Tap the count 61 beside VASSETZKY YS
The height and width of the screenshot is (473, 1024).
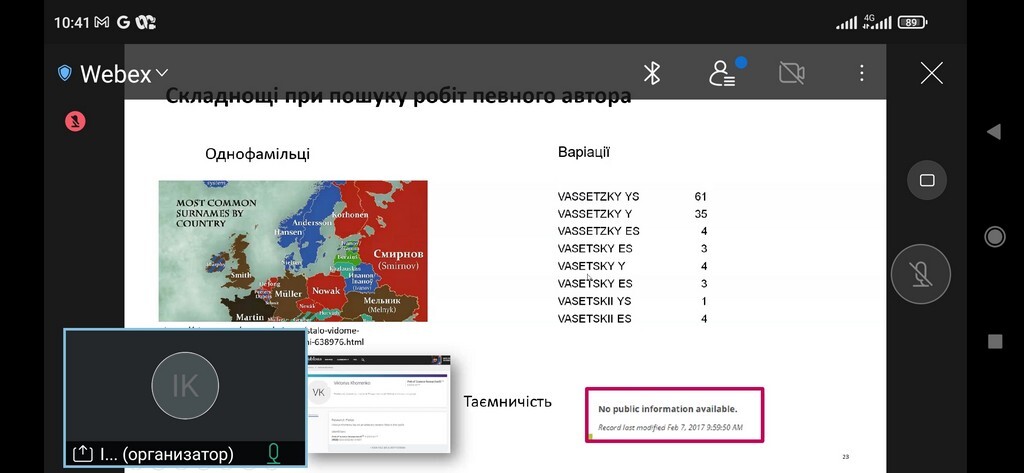tap(701, 196)
